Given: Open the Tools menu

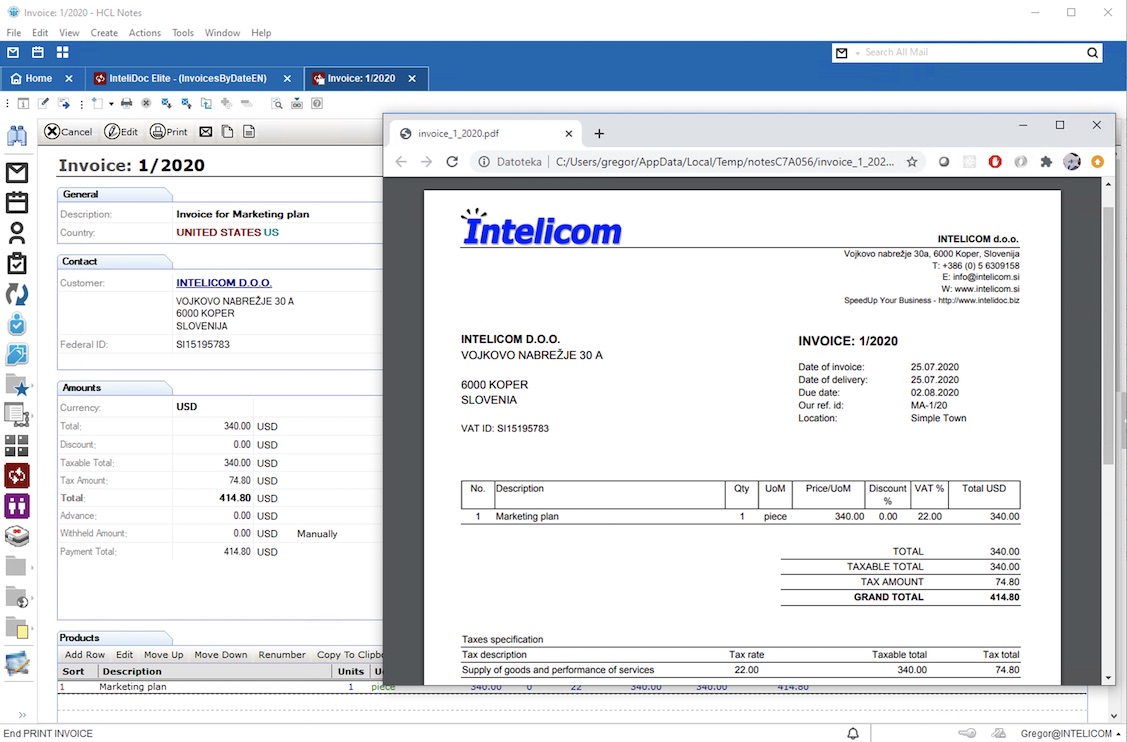Looking at the screenshot, I should [x=183, y=32].
